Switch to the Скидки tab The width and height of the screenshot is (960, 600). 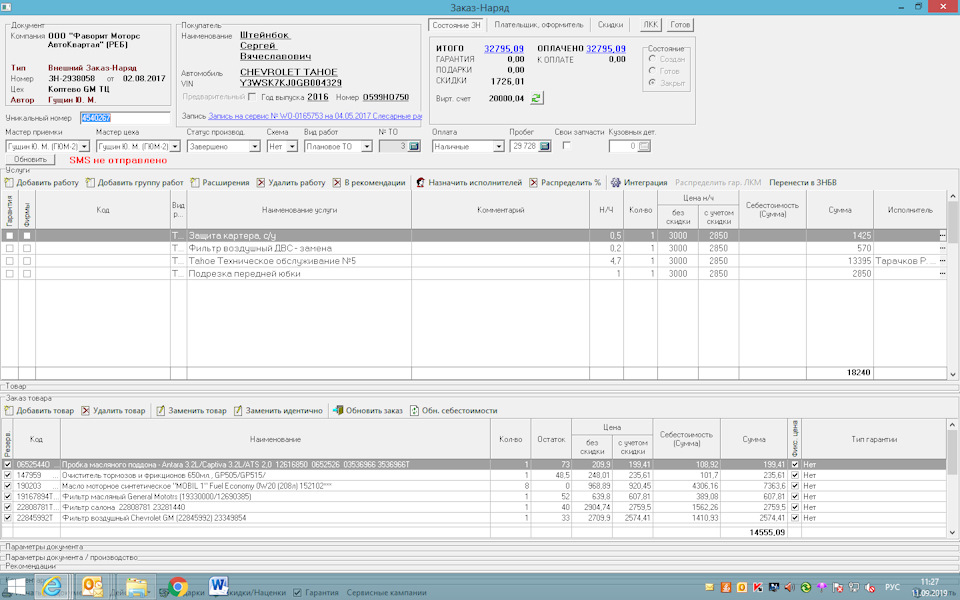(x=610, y=24)
